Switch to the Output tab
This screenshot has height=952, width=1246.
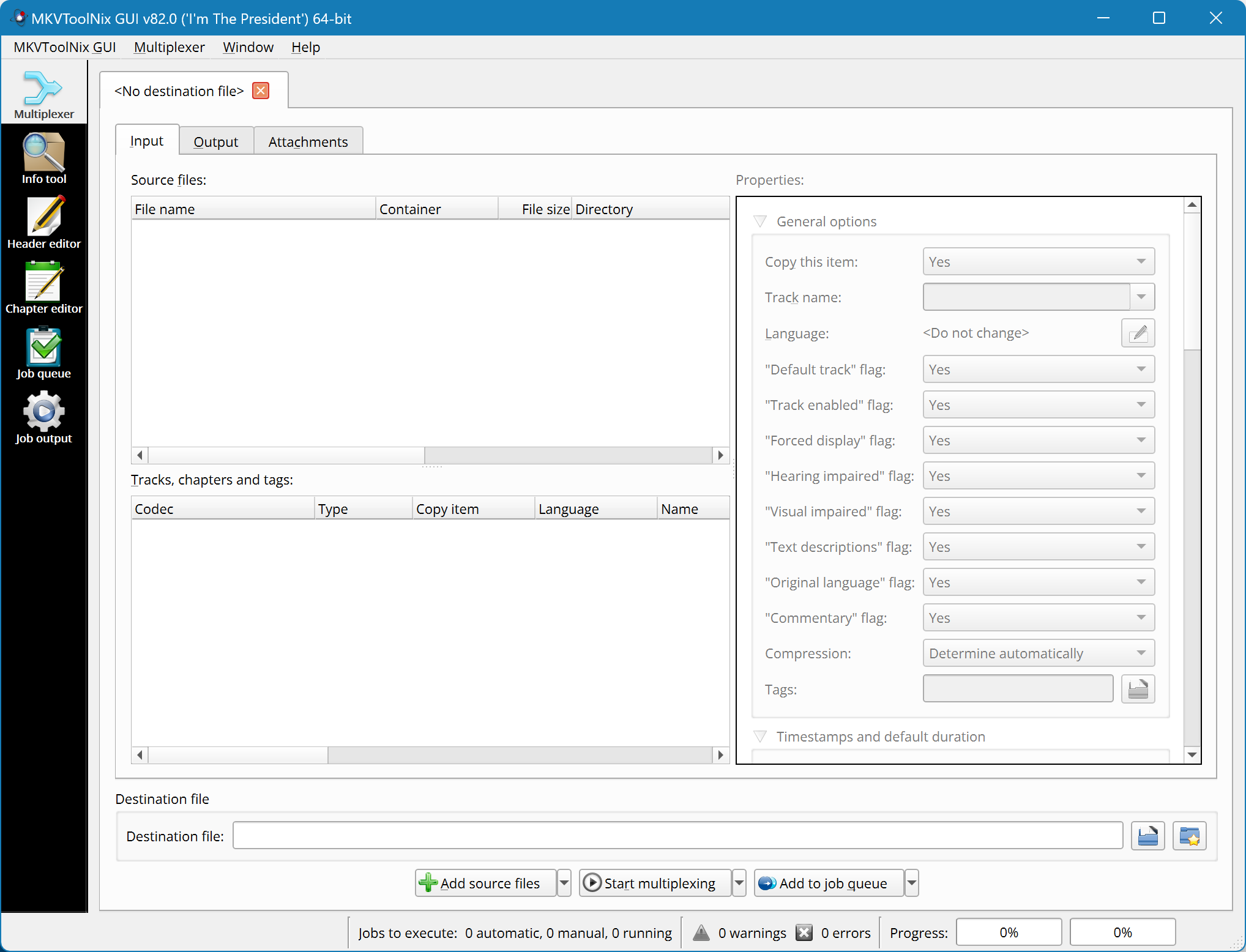coord(216,141)
